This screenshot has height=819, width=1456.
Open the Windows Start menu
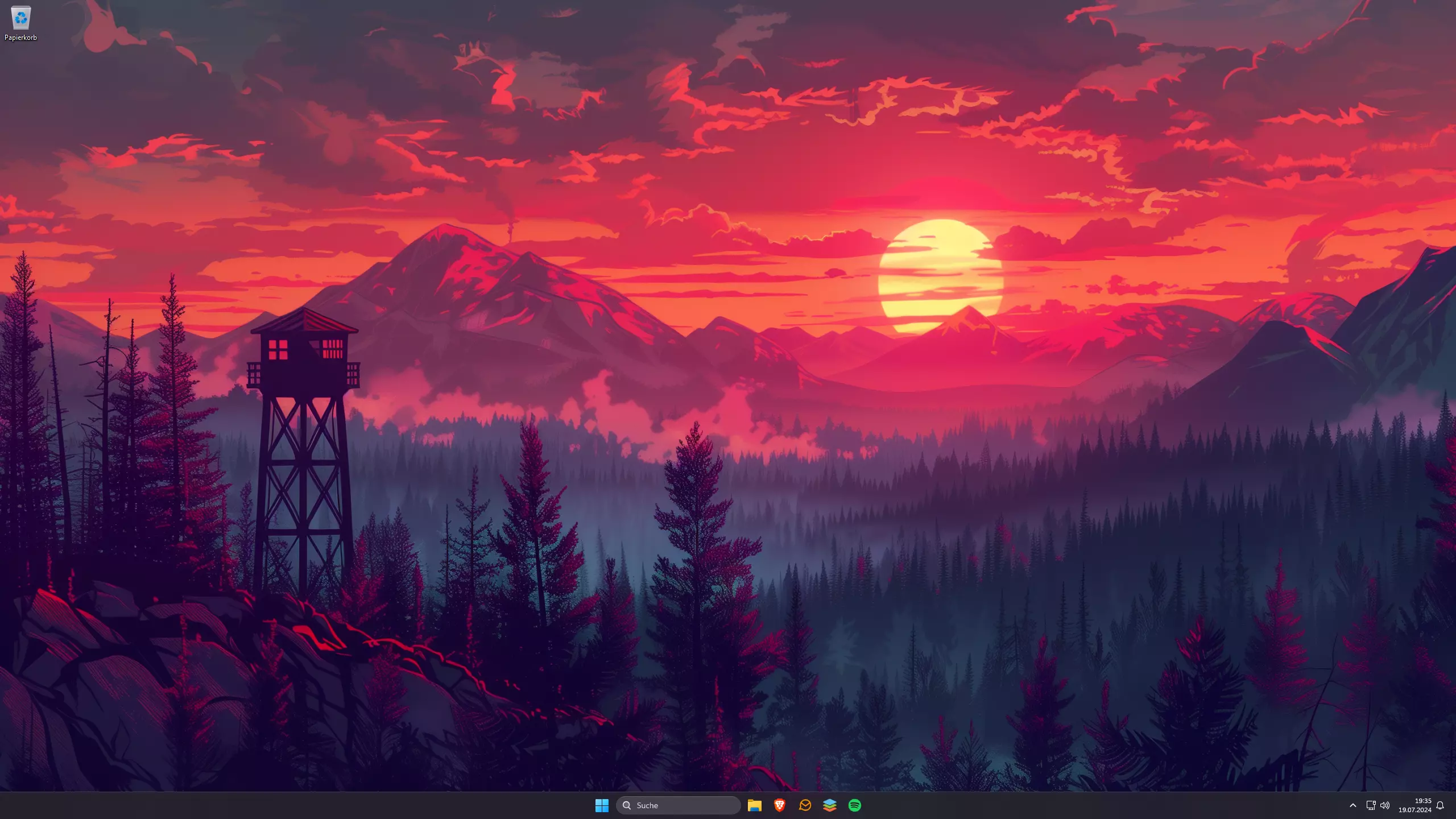[x=602, y=805]
